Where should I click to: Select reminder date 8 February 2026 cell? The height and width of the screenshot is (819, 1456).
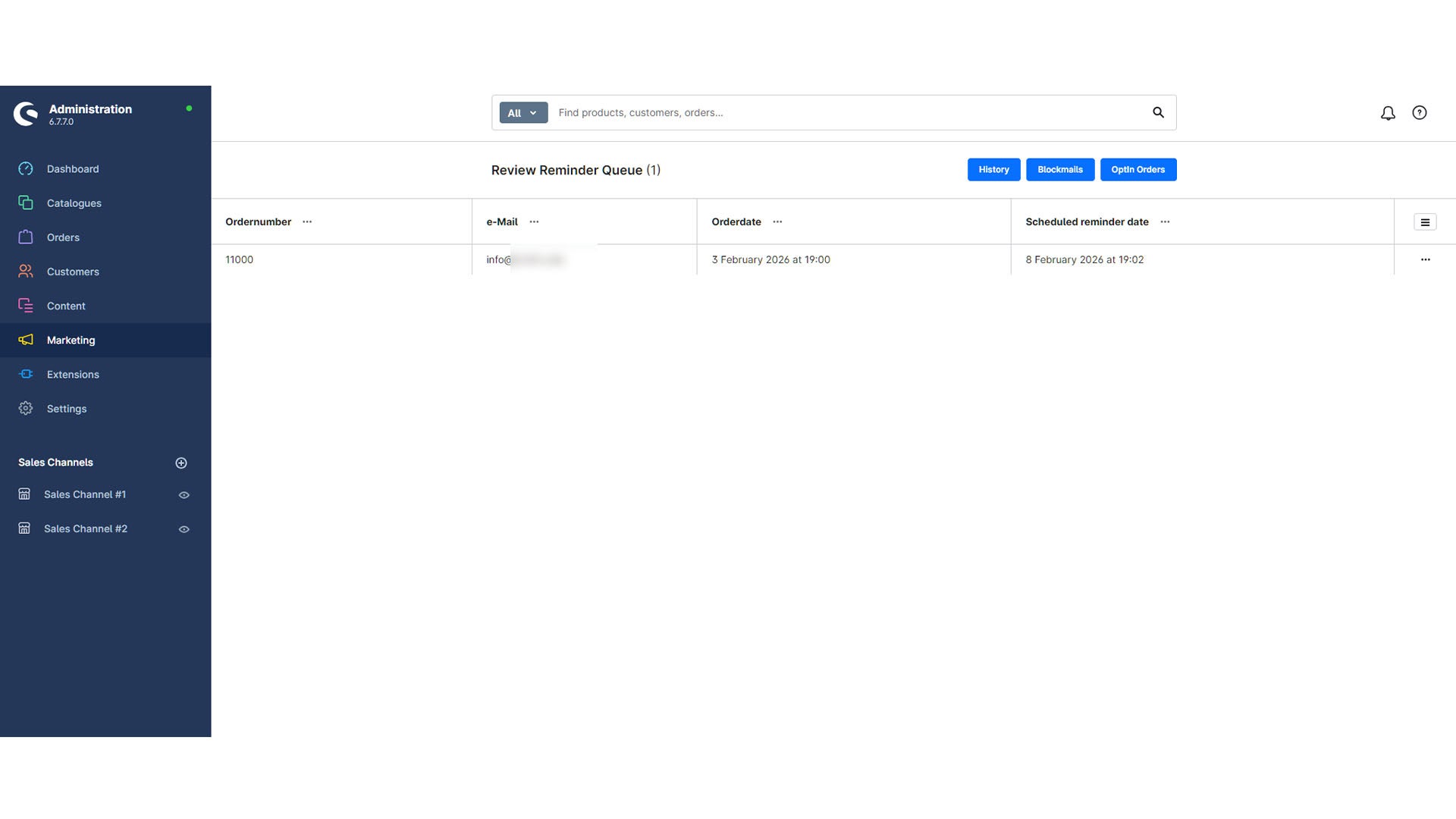[1202, 259]
